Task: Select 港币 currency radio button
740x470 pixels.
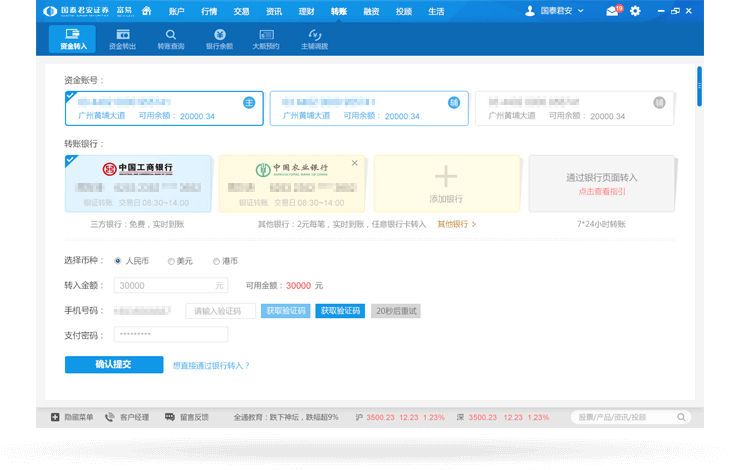Action: (216, 261)
